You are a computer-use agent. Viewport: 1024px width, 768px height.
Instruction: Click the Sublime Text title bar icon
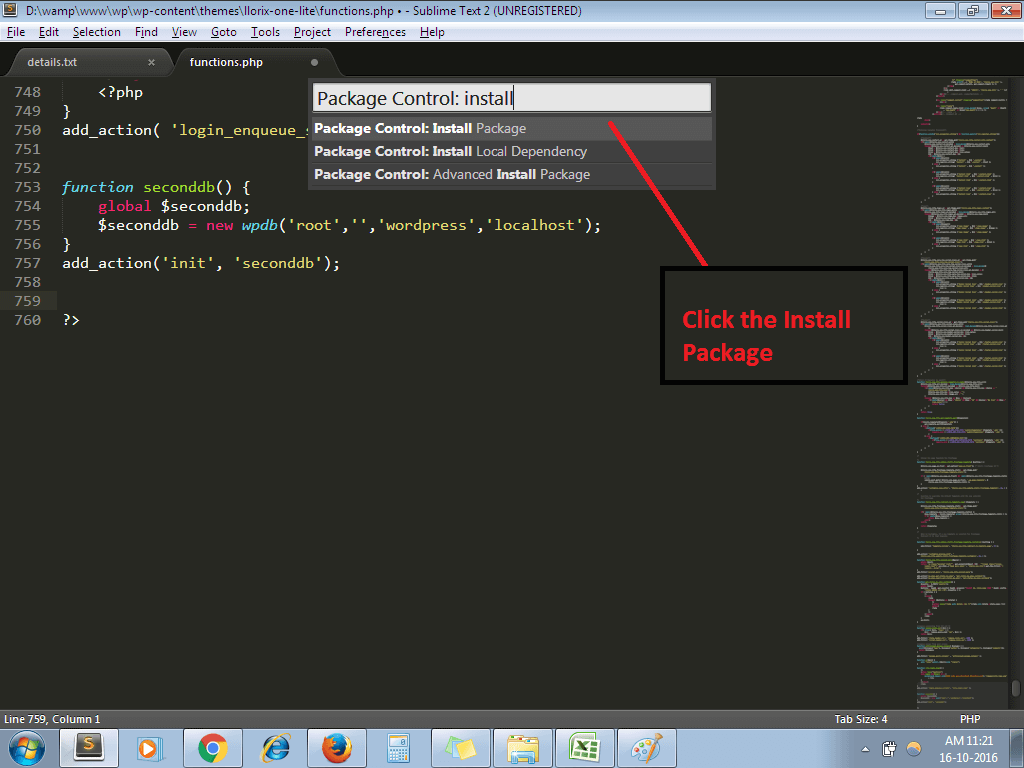pos(10,10)
